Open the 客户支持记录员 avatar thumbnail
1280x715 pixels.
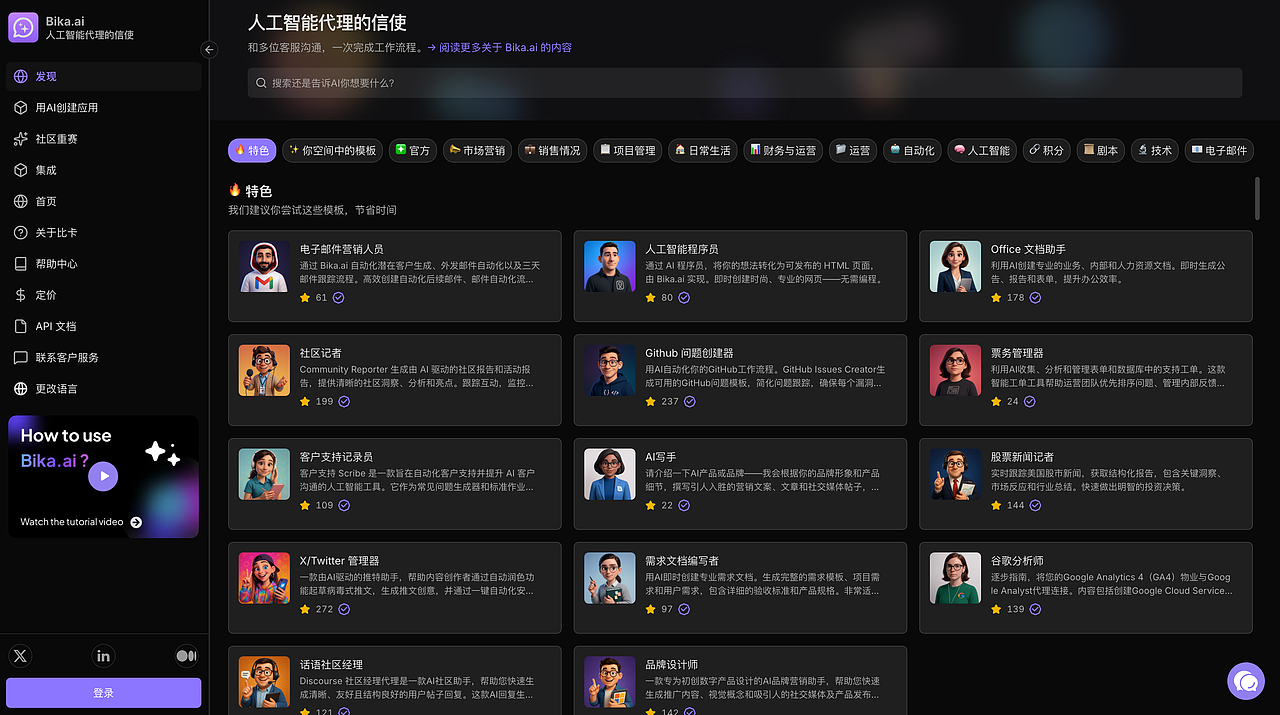coord(265,474)
